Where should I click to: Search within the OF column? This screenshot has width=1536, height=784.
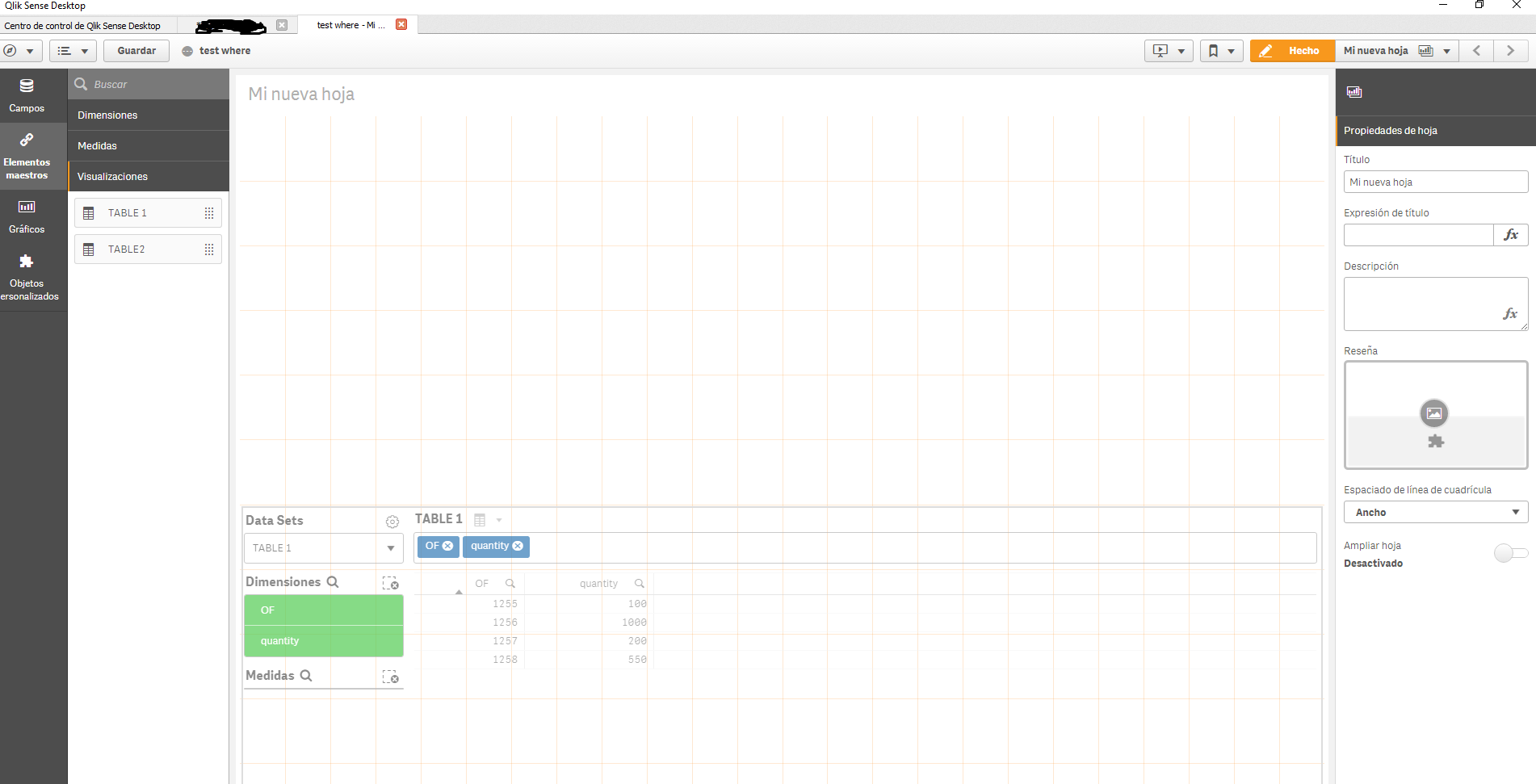pyautogui.click(x=510, y=583)
